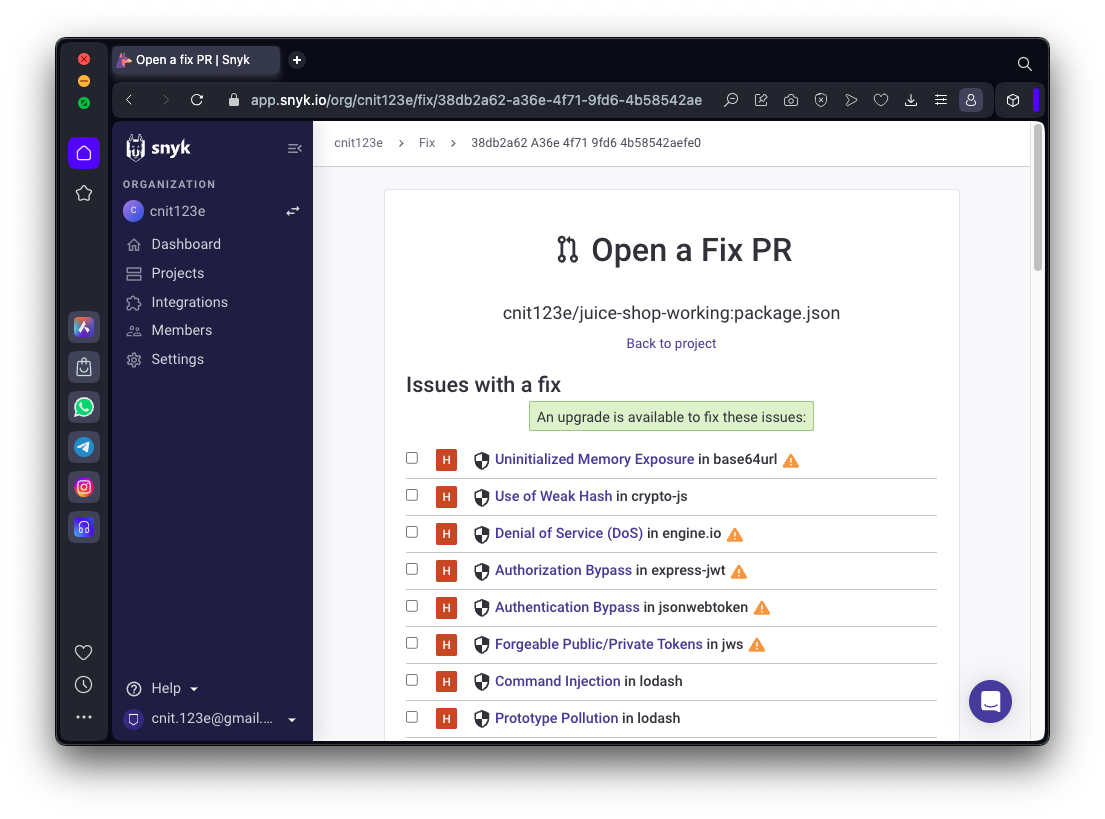Image resolution: width=1105 pixels, height=819 pixels.
Task: Expand the cnit.123e@gmail account dropdown
Action: pyautogui.click(x=211, y=718)
